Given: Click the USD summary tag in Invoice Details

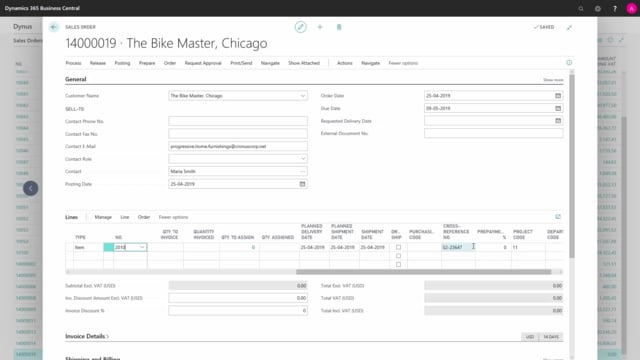Looking at the screenshot, I should click(x=529, y=337).
